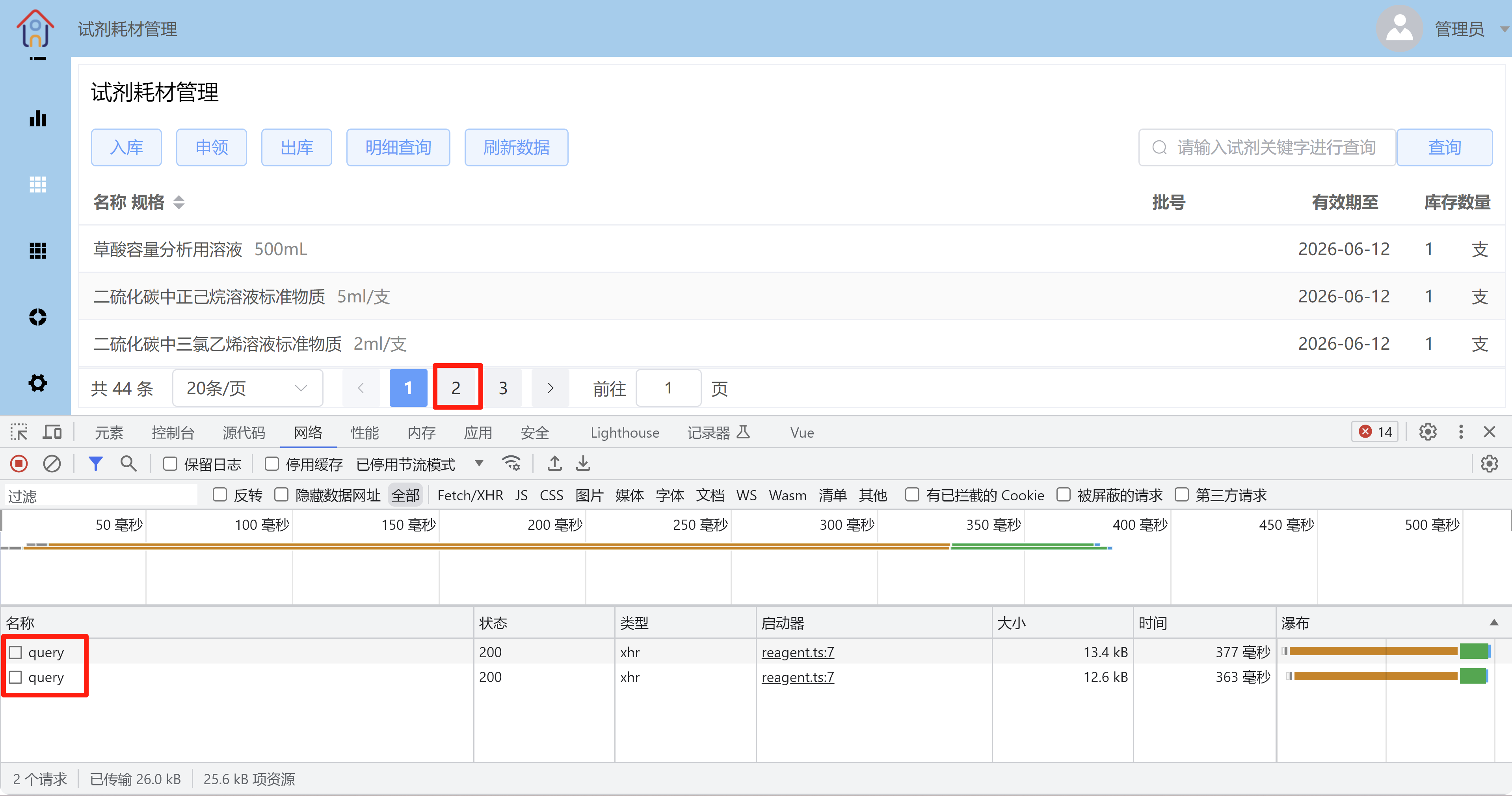Open the network conditions wifi icon

point(511,464)
